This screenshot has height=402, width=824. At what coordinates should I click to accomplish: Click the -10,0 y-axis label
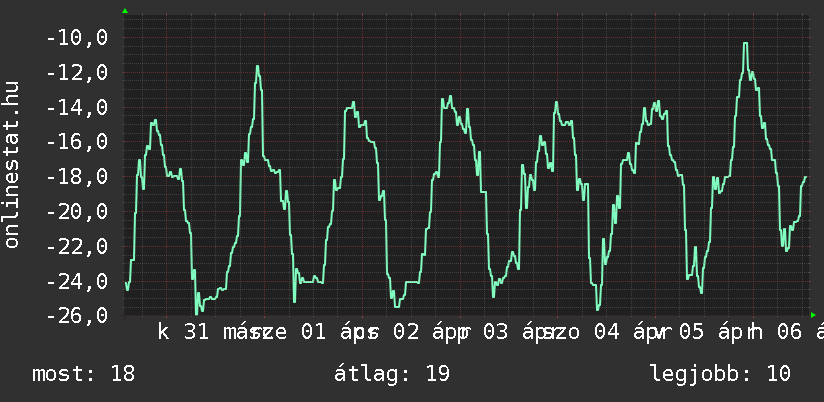(x=77, y=39)
